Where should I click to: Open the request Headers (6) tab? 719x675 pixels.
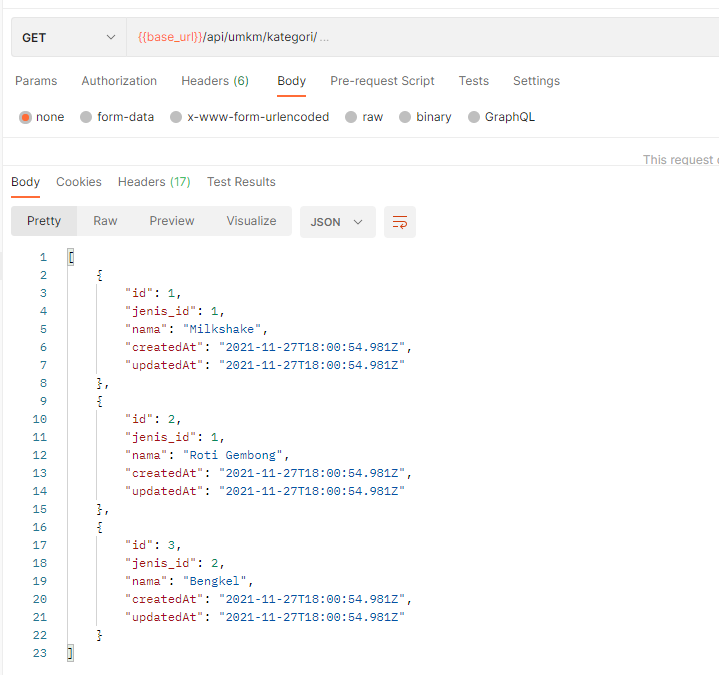pos(215,81)
